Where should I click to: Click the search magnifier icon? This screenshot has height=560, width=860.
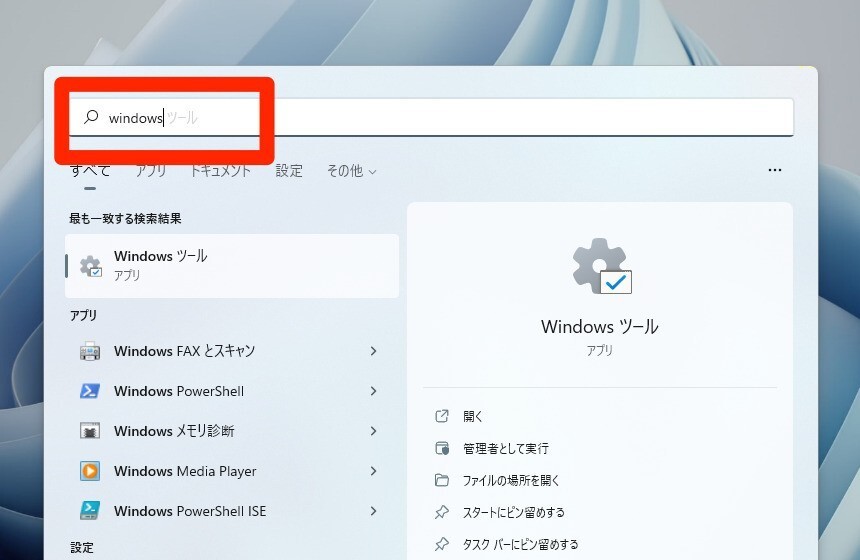pos(91,116)
